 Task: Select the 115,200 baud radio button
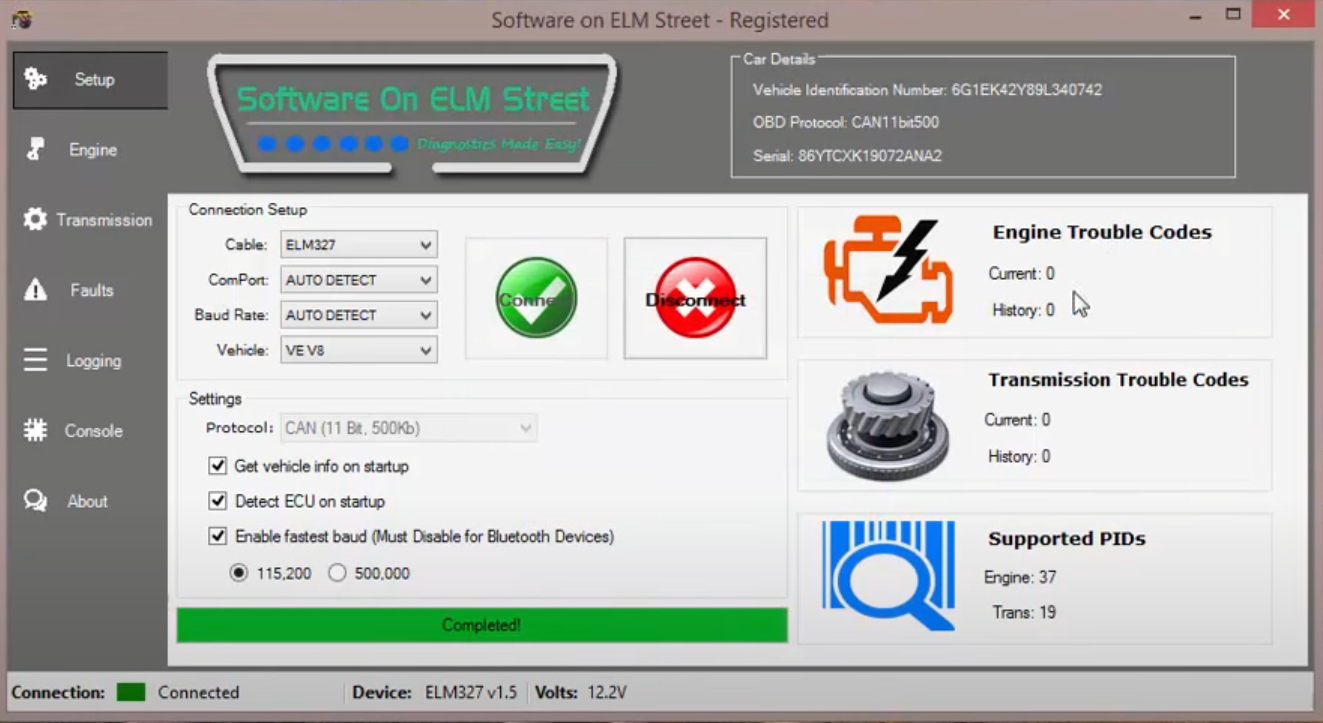click(x=238, y=573)
